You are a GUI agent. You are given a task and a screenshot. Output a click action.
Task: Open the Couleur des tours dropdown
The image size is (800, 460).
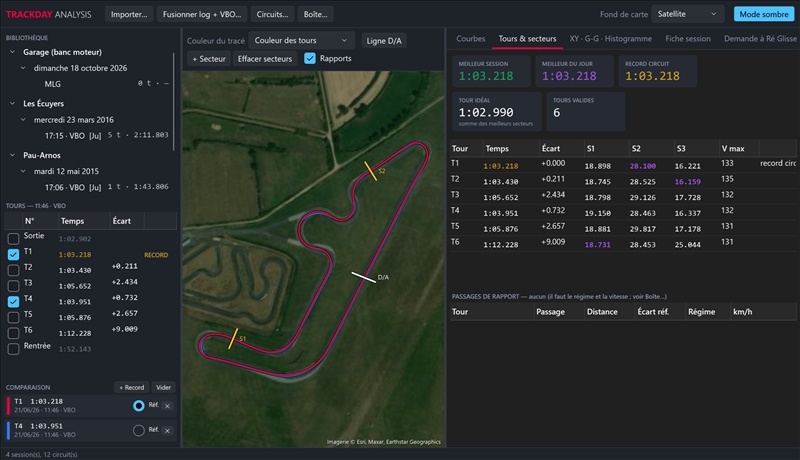tap(301, 40)
